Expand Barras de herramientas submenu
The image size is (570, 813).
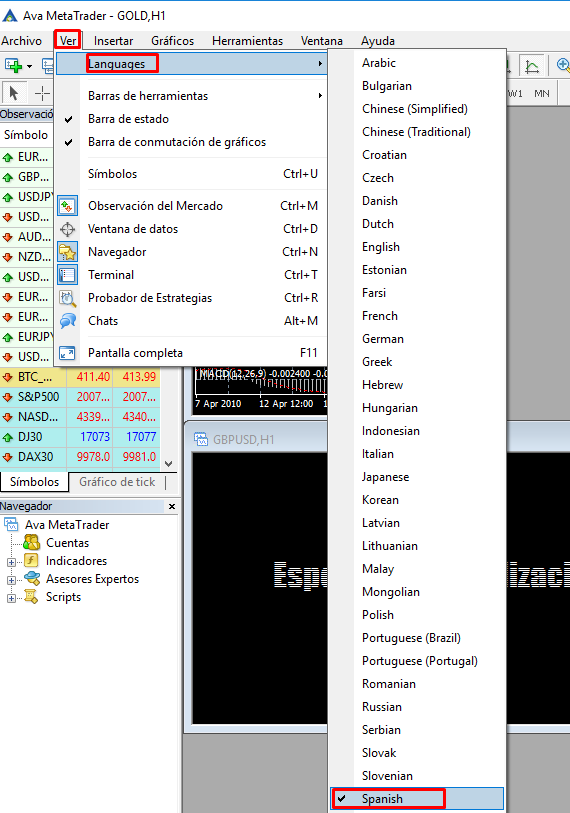point(191,96)
